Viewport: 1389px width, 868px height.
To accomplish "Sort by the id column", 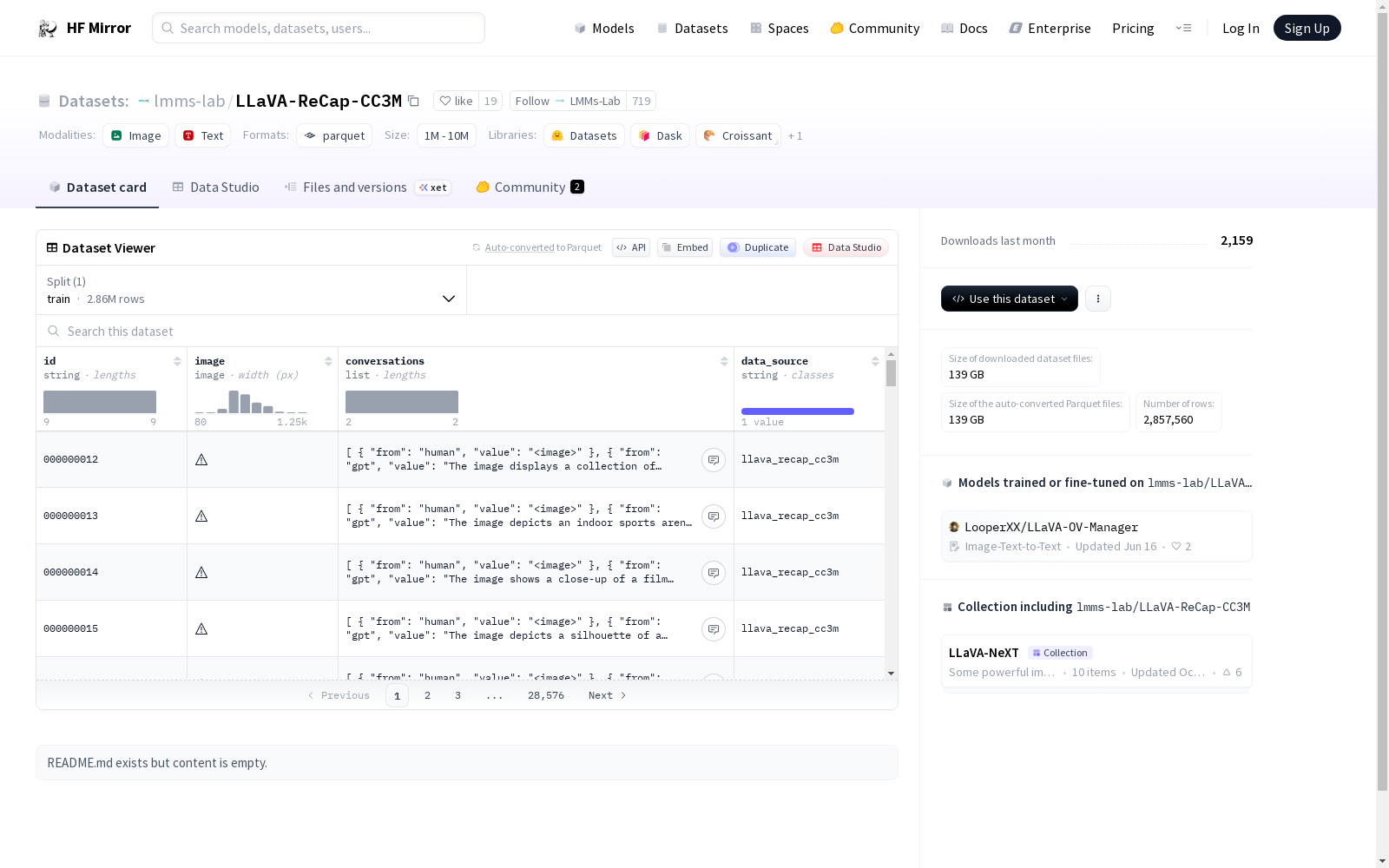I will tap(177, 362).
